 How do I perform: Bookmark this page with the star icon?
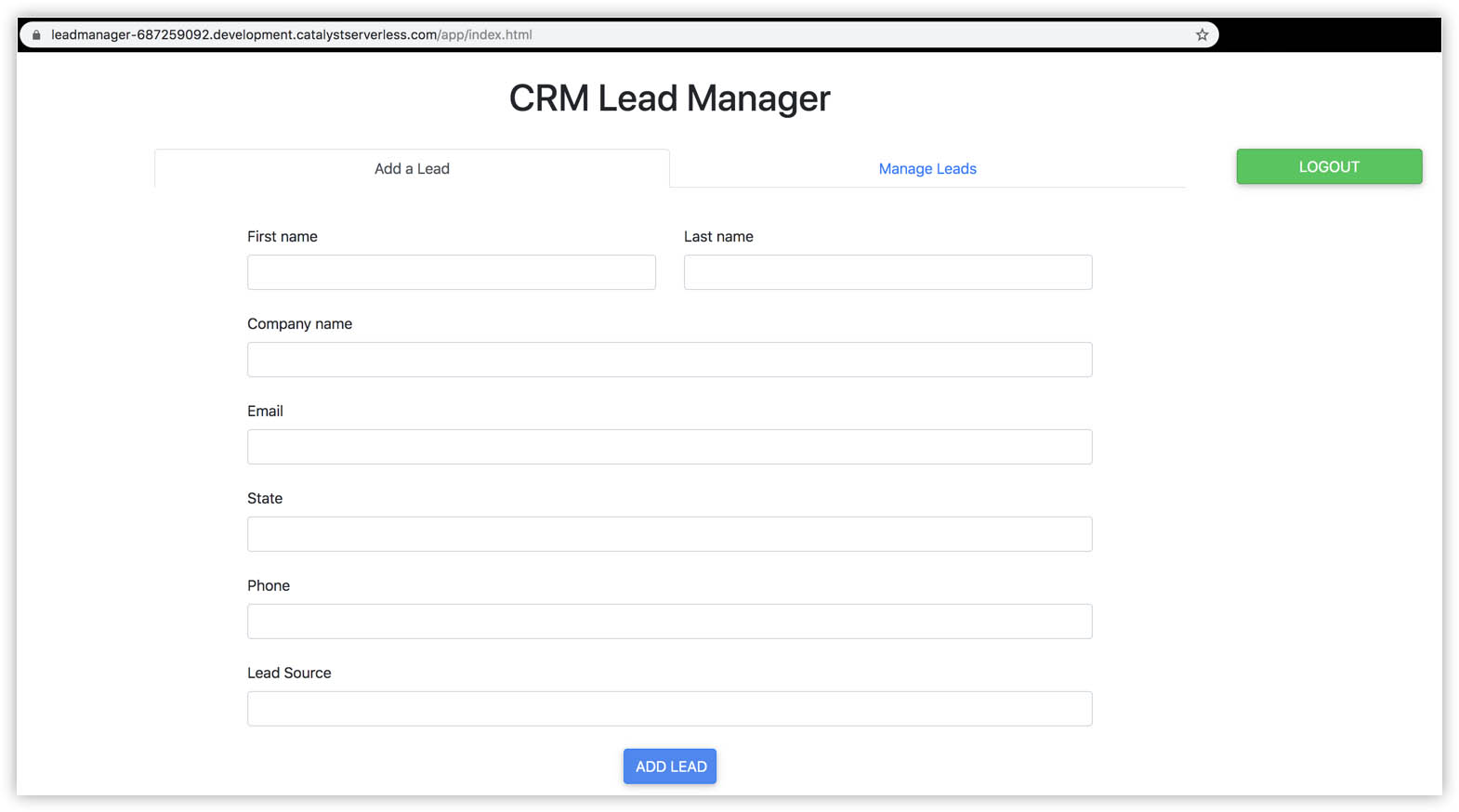tap(1202, 35)
